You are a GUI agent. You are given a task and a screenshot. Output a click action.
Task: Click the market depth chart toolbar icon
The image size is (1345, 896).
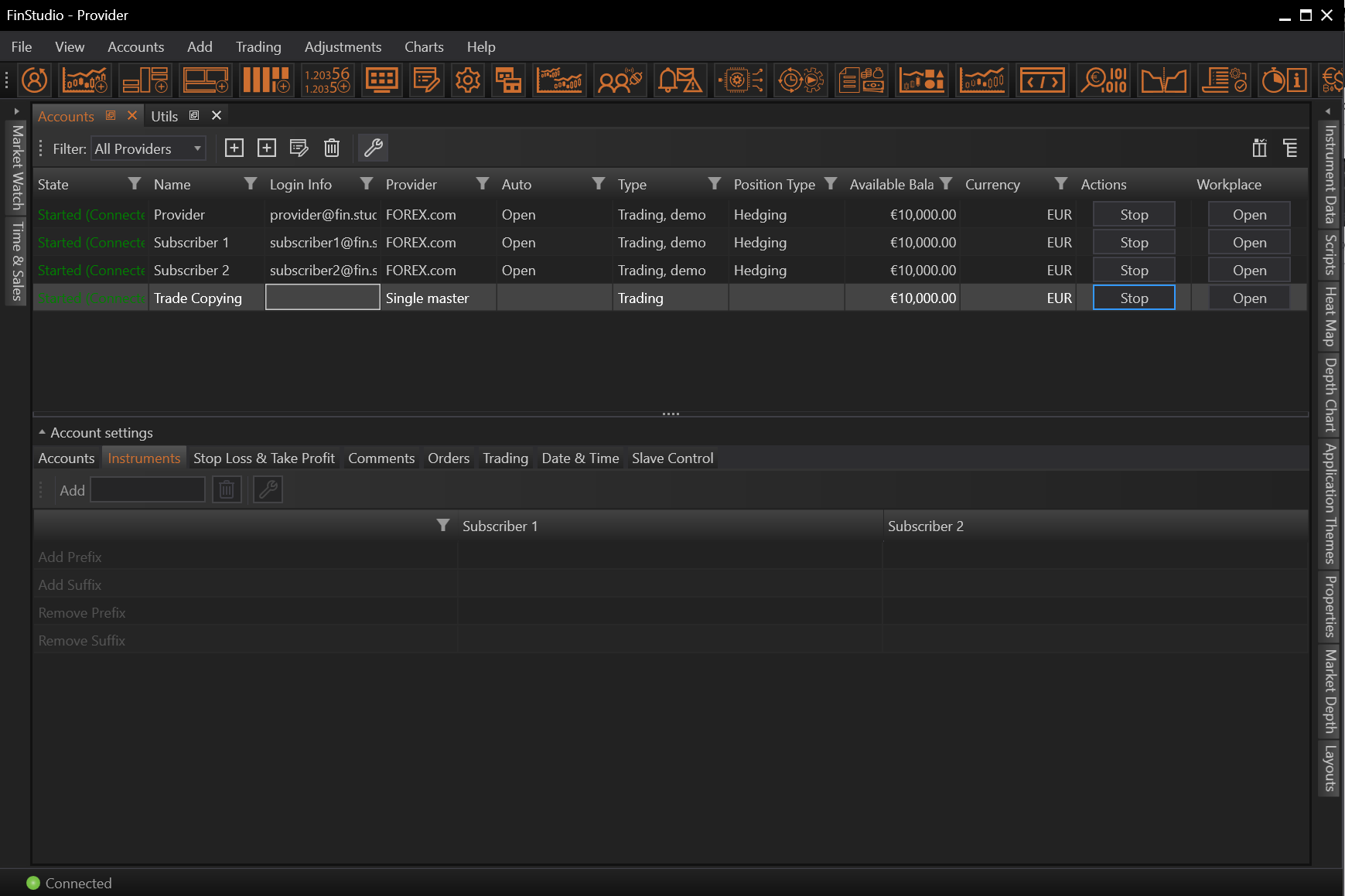(x=1163, y=80)
